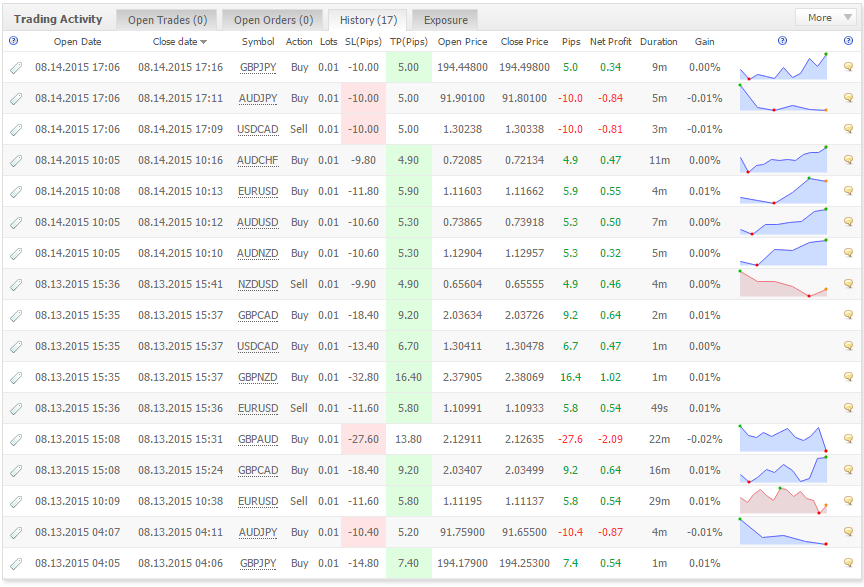Click the GBPNZD symbol link
Viewport: 864px width, 587px height.
click(x=257, y=378)
